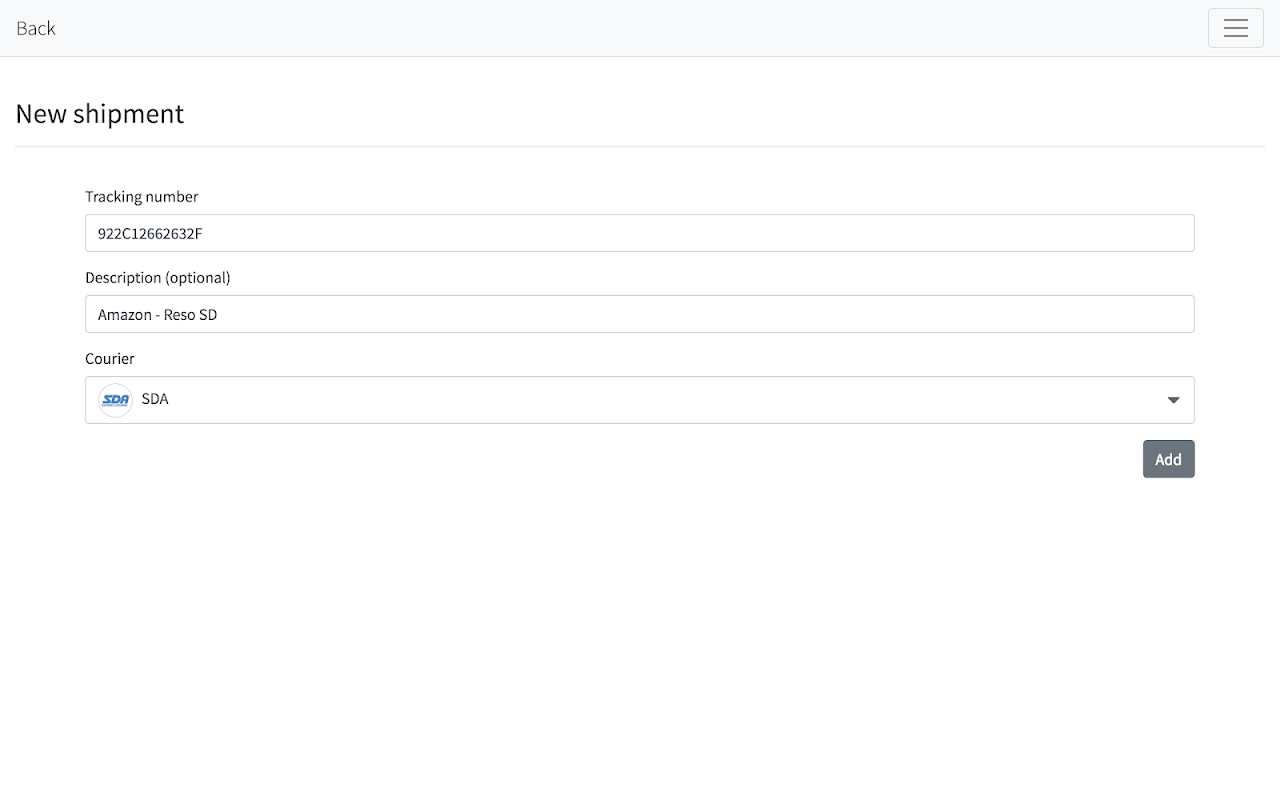Screen dimensions: 1280x800
Task: Focus the Tracking number input field
Action: 640,233
